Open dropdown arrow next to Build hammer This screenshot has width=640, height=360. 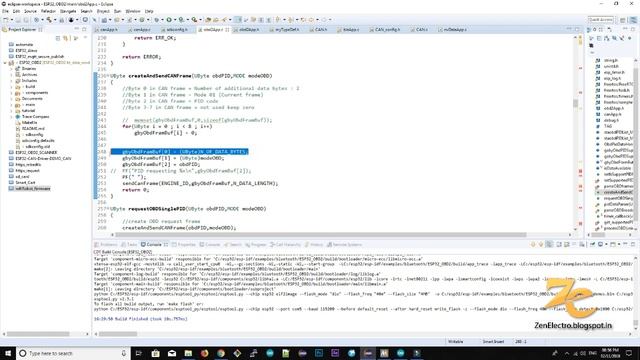54,20
